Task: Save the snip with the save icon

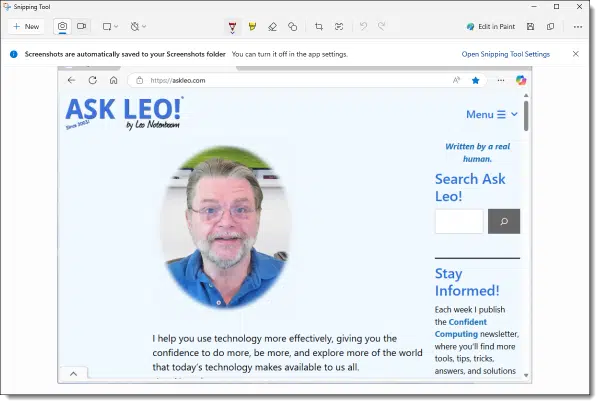Action: pos(530,27)
